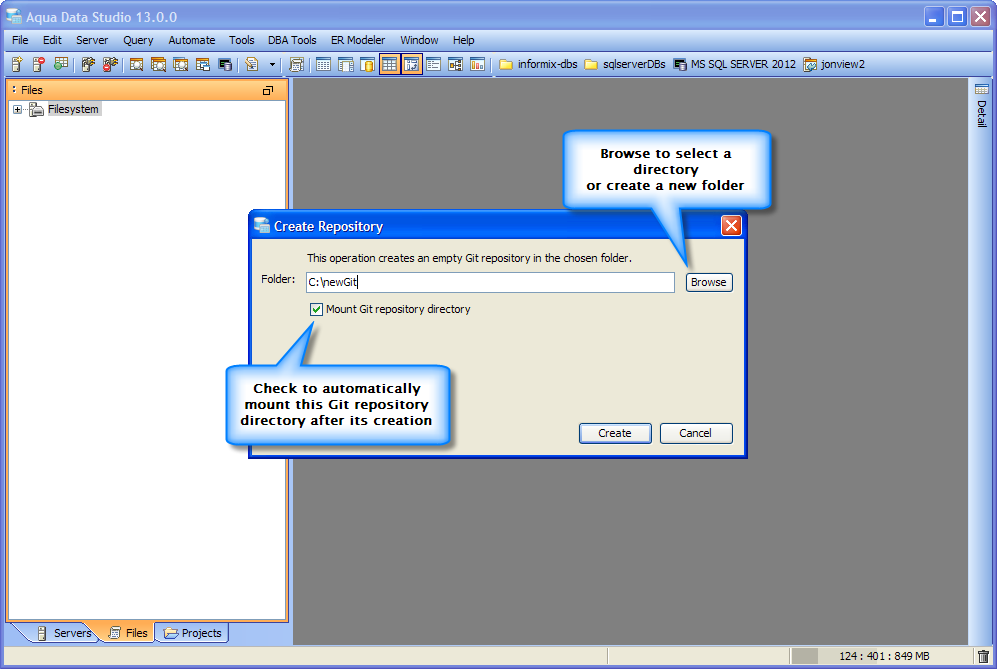Open the Window menu
This screenshot has width=997, height=669.
419,40
